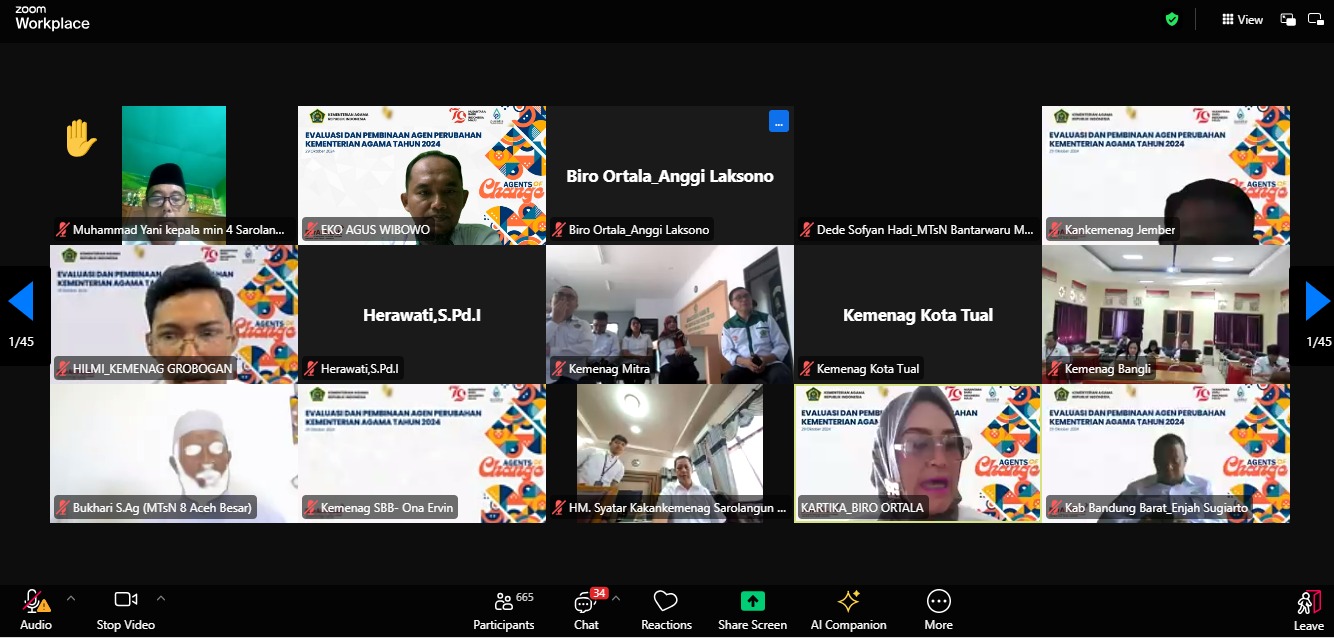Open the Reactions heart menu
The width and height of the screenshot is (1334, 638).
tap(666, 608)
